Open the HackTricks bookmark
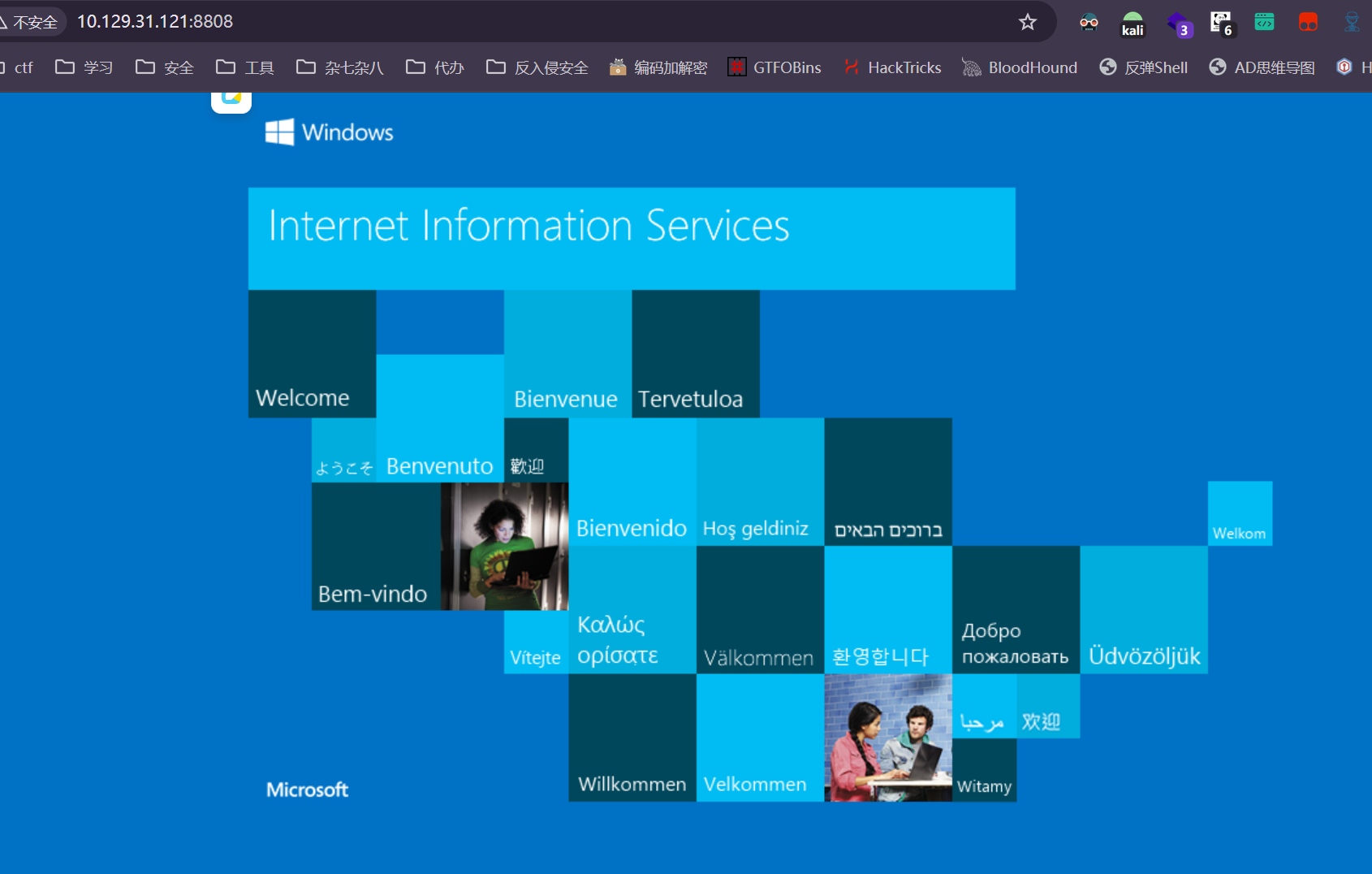Viewport: 1372px width, 874px height. click(891, 67)
